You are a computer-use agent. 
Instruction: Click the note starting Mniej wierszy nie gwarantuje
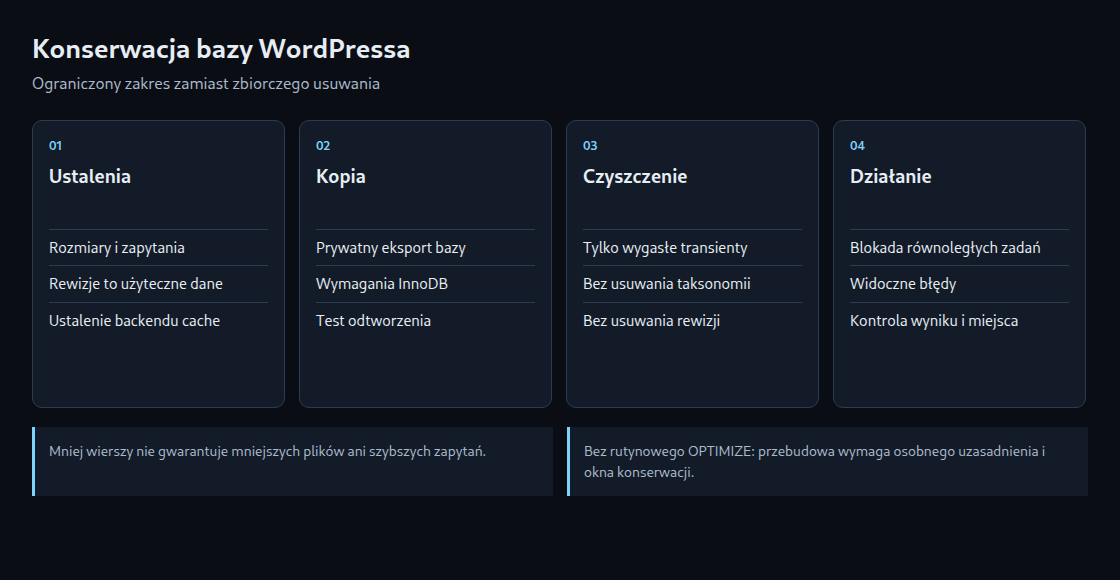(293, 461)
